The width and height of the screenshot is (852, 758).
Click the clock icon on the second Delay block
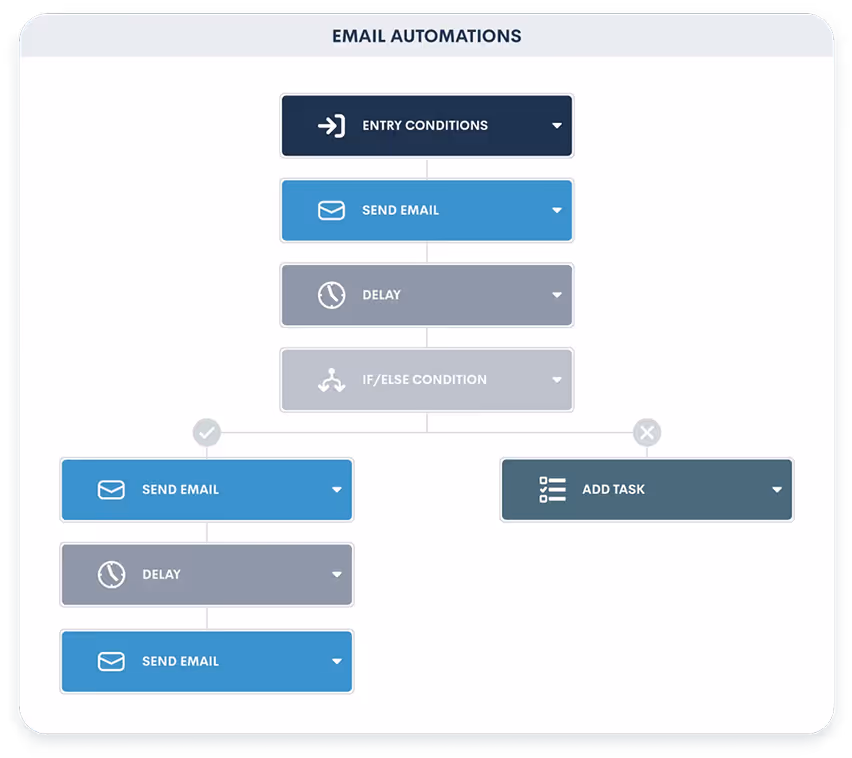[111, 574]
